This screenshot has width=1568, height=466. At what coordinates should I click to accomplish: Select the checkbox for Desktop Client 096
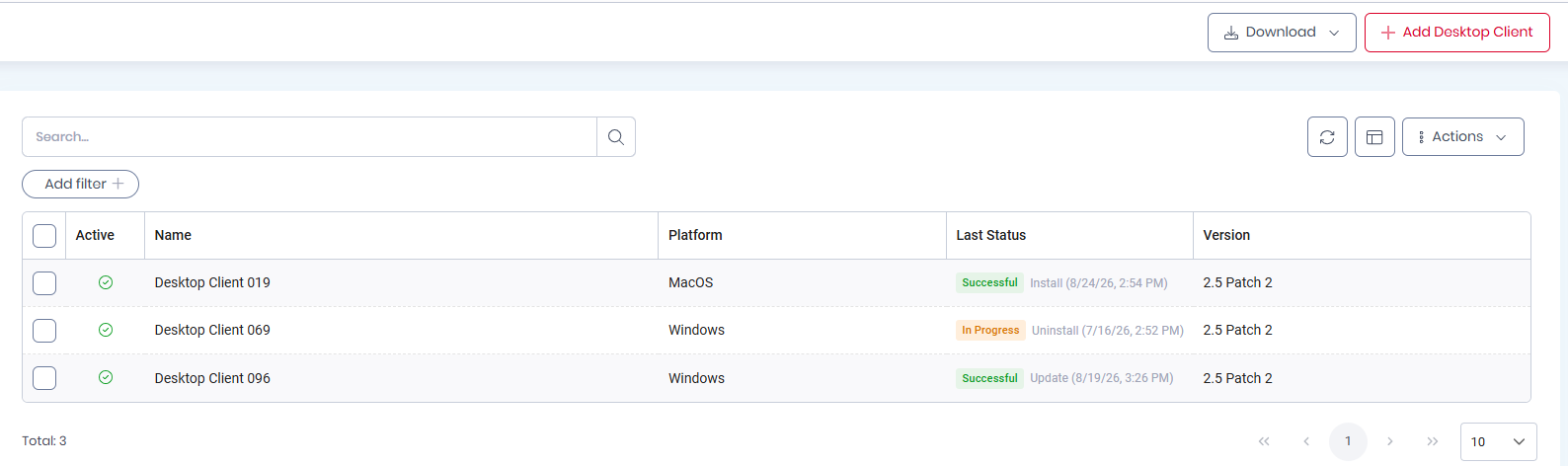(44, 378)
